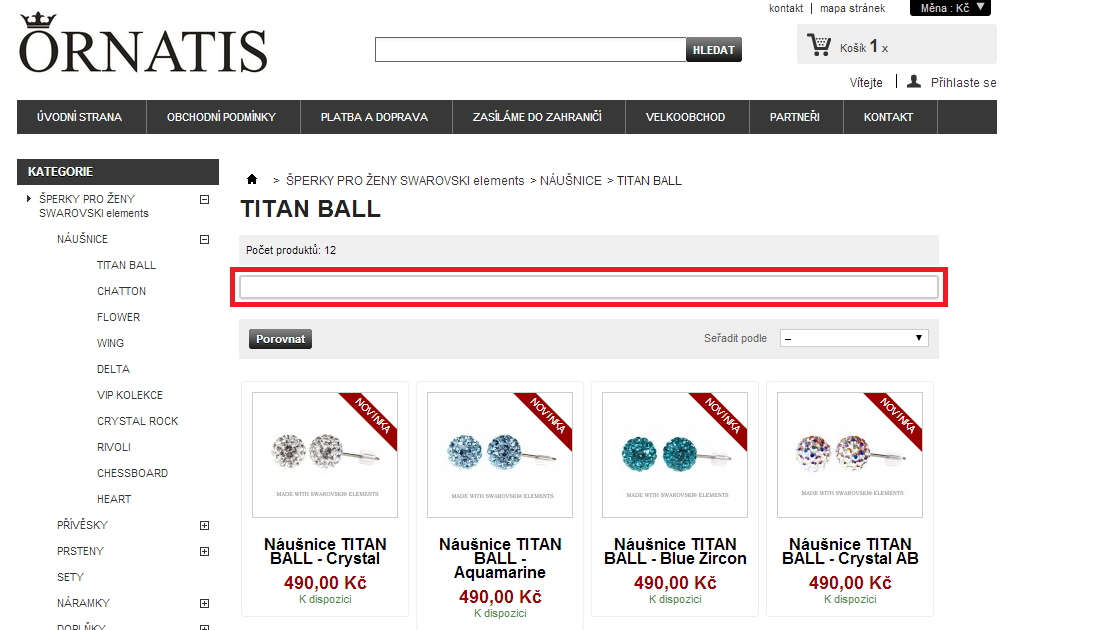Open the shopping cart icon
This screenshot has height=630, width=1101.
(x=819, y=45)
